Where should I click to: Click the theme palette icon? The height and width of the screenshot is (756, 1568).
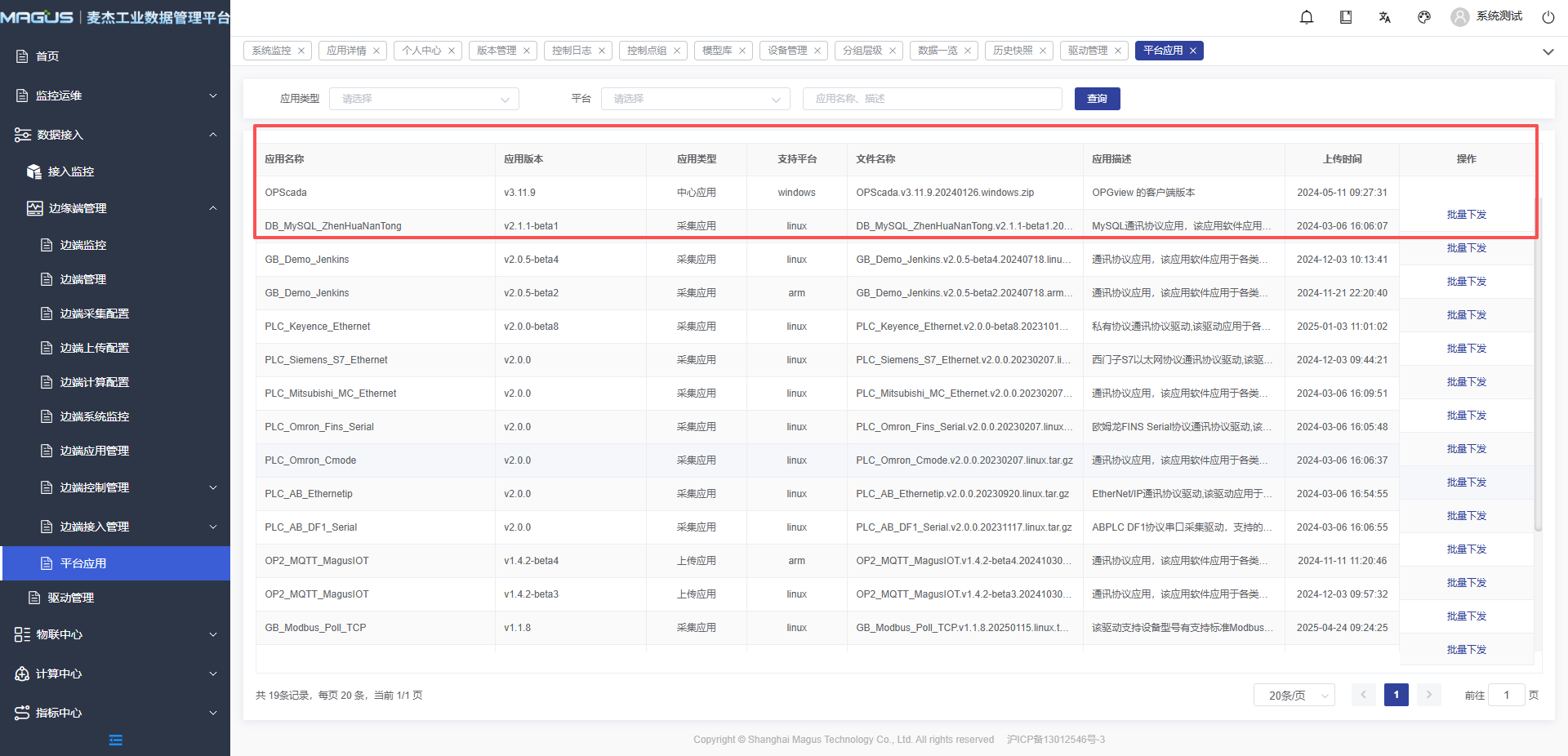(1424, 17)
